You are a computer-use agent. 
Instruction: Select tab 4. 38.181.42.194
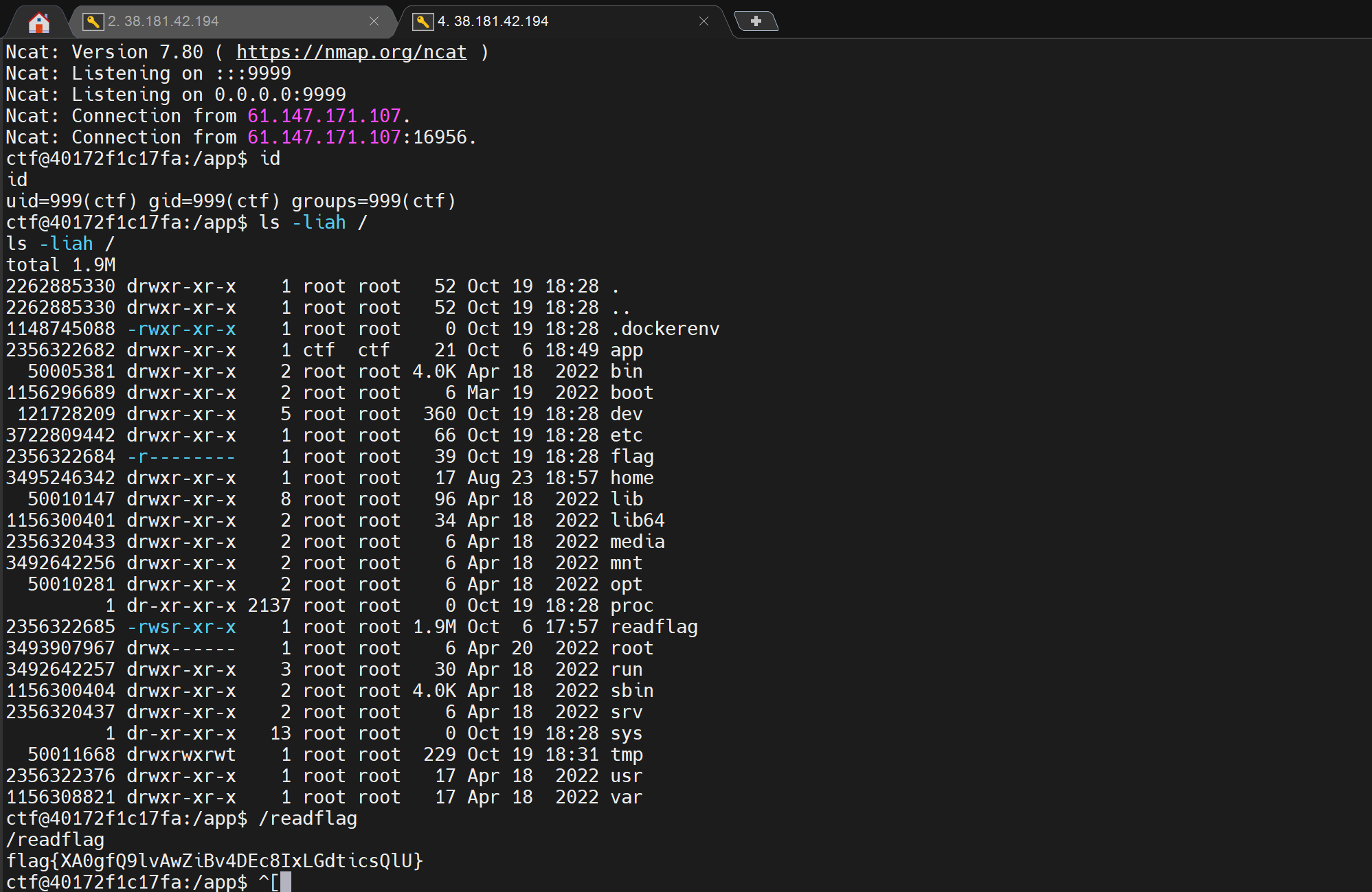coord(562,21)
